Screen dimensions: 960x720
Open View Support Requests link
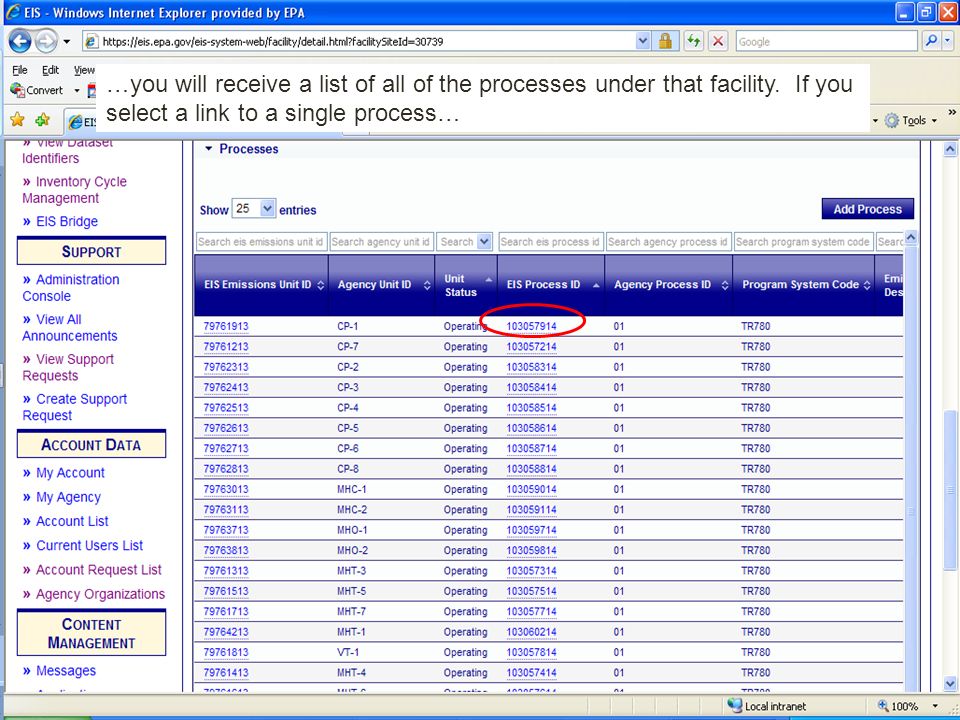(68, 367)
